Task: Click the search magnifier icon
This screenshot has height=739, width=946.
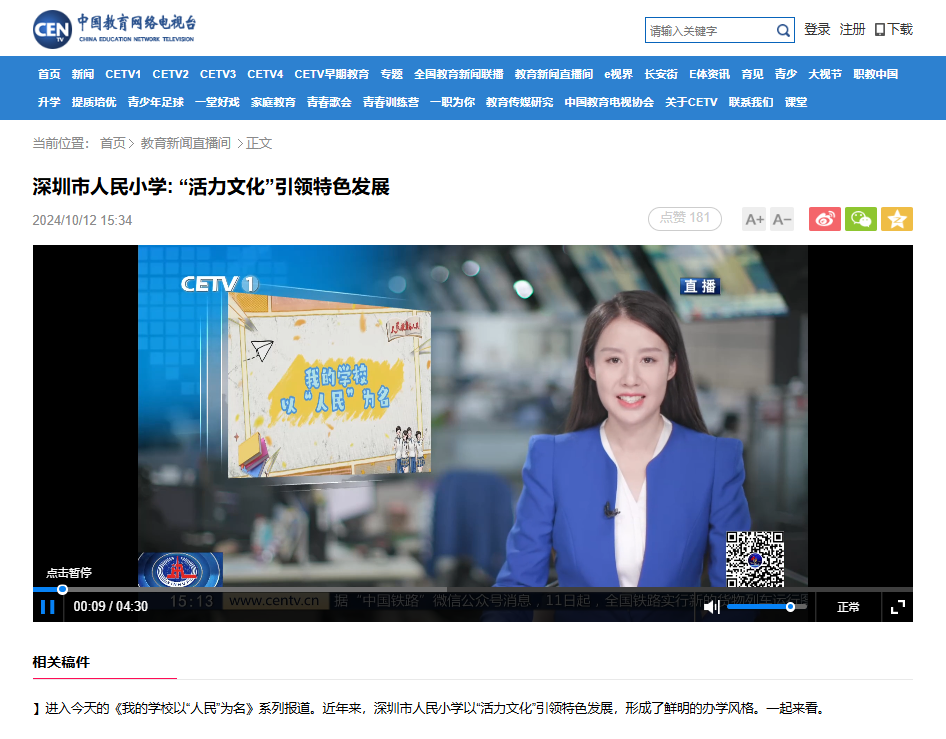Action: click(x=783, y=30)
